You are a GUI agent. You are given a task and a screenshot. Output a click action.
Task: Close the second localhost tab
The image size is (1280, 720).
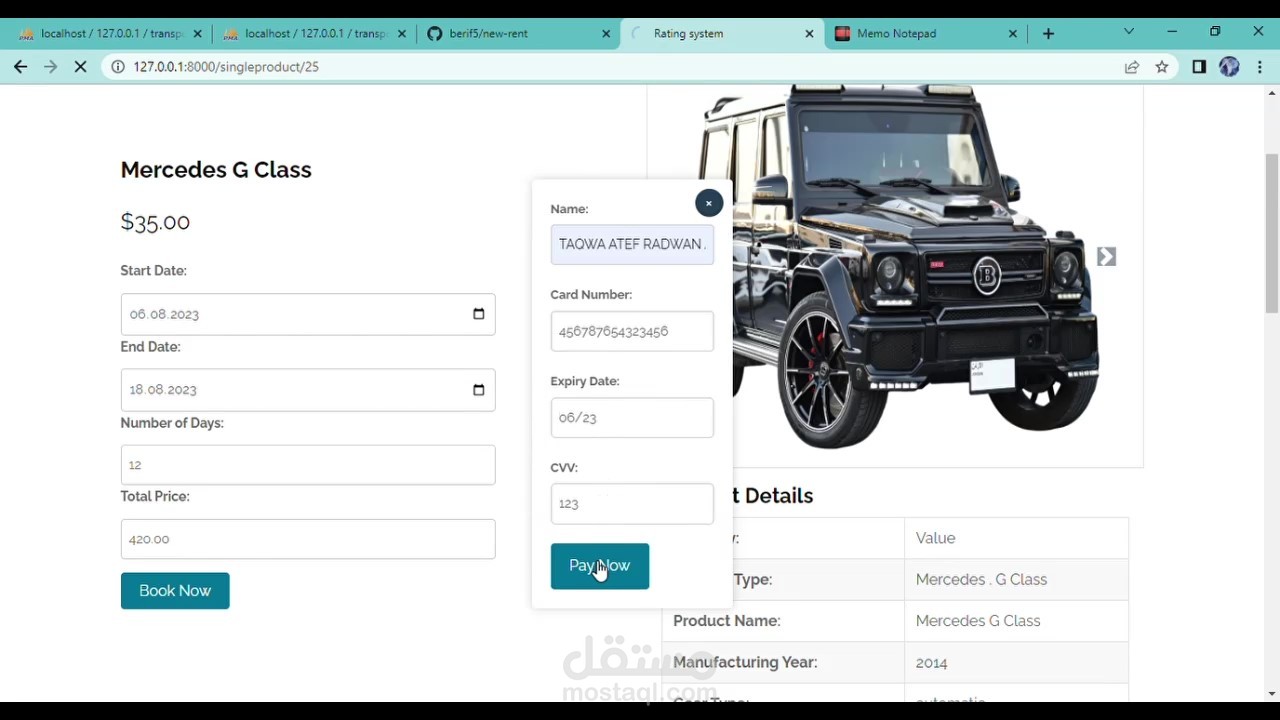click(402, 33)
